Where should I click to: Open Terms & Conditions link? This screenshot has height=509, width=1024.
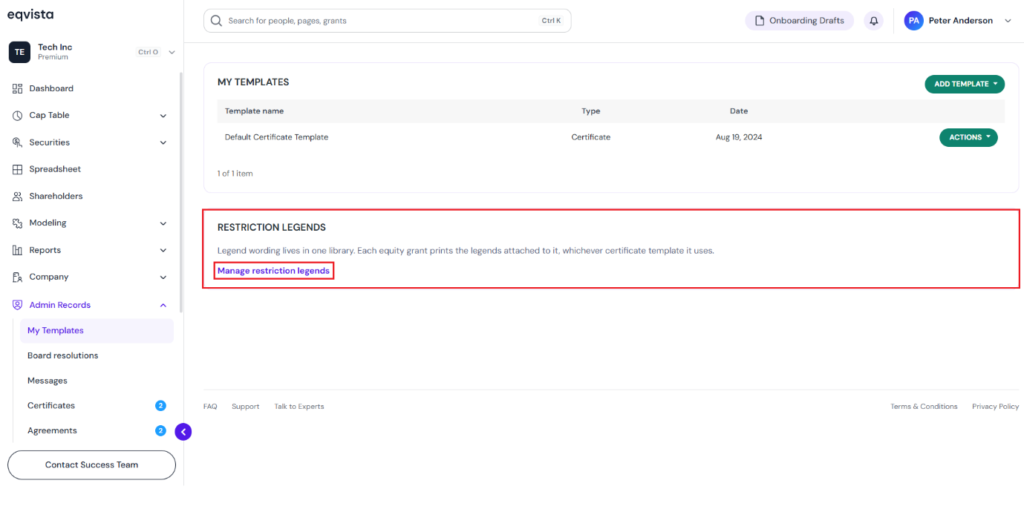[x=923, y=406]
